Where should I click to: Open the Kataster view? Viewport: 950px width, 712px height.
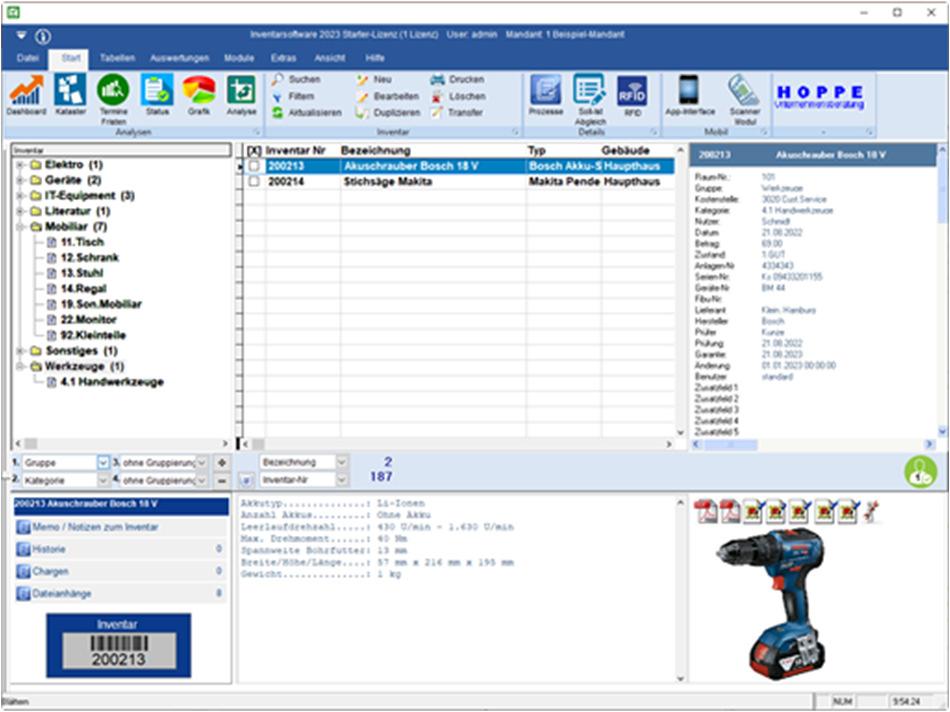pos(70,95)
